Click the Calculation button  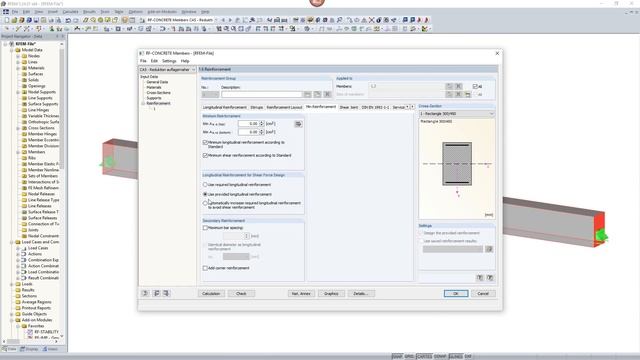[211, 293]
